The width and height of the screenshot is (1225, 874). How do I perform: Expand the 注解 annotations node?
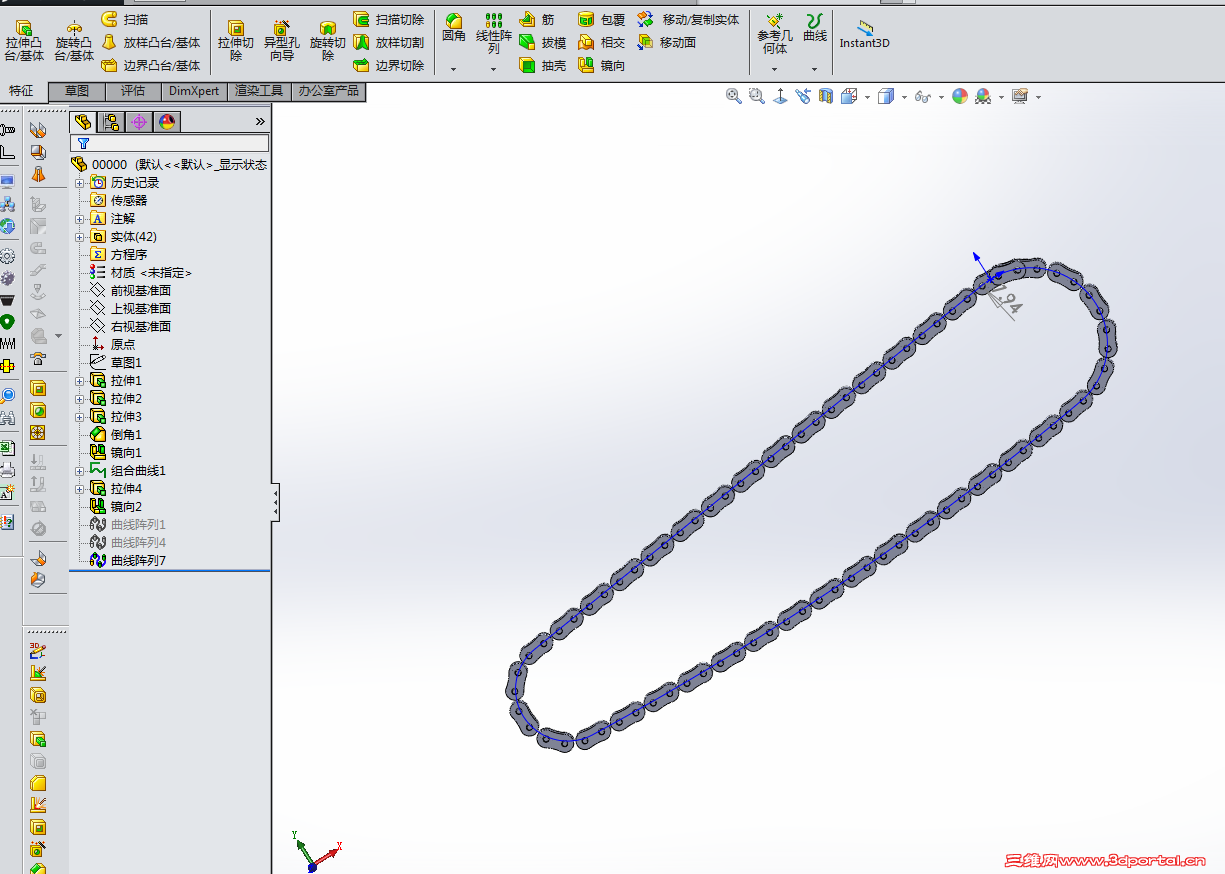click(x=79, y=219)
